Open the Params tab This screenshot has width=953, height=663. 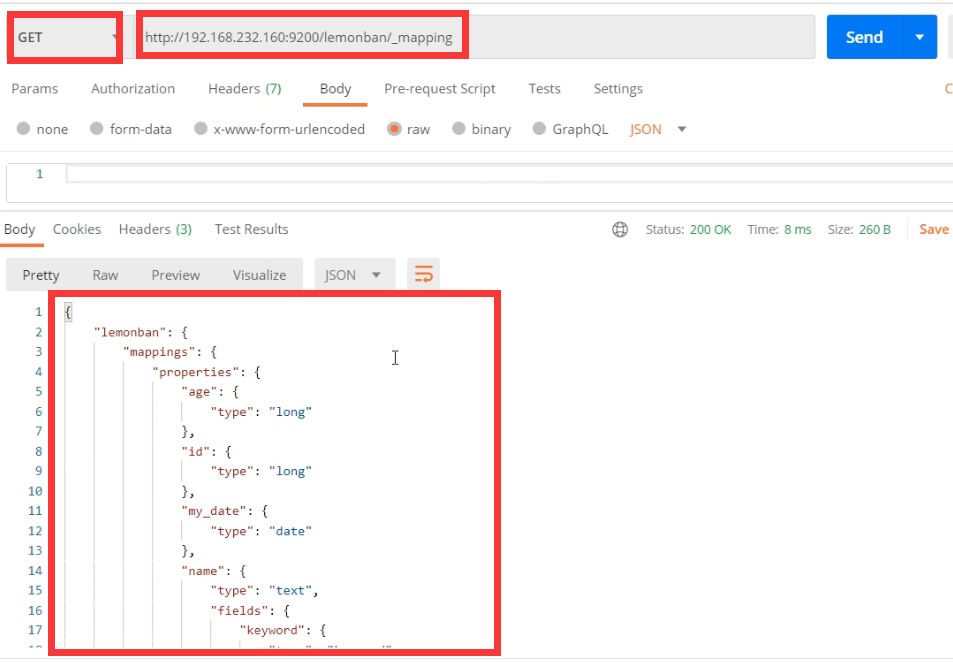pyautogui.click(x=35, y=89)
